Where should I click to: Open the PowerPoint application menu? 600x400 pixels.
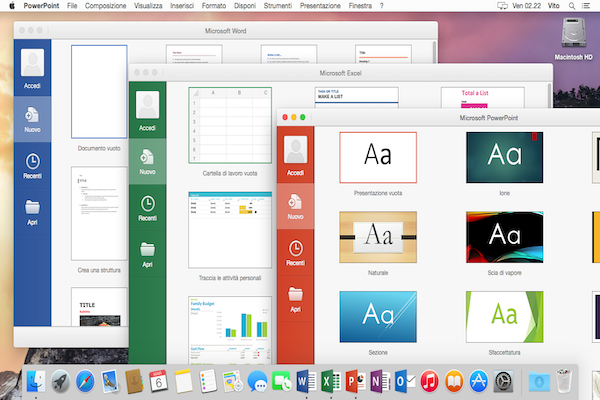(x=41, y=6)
